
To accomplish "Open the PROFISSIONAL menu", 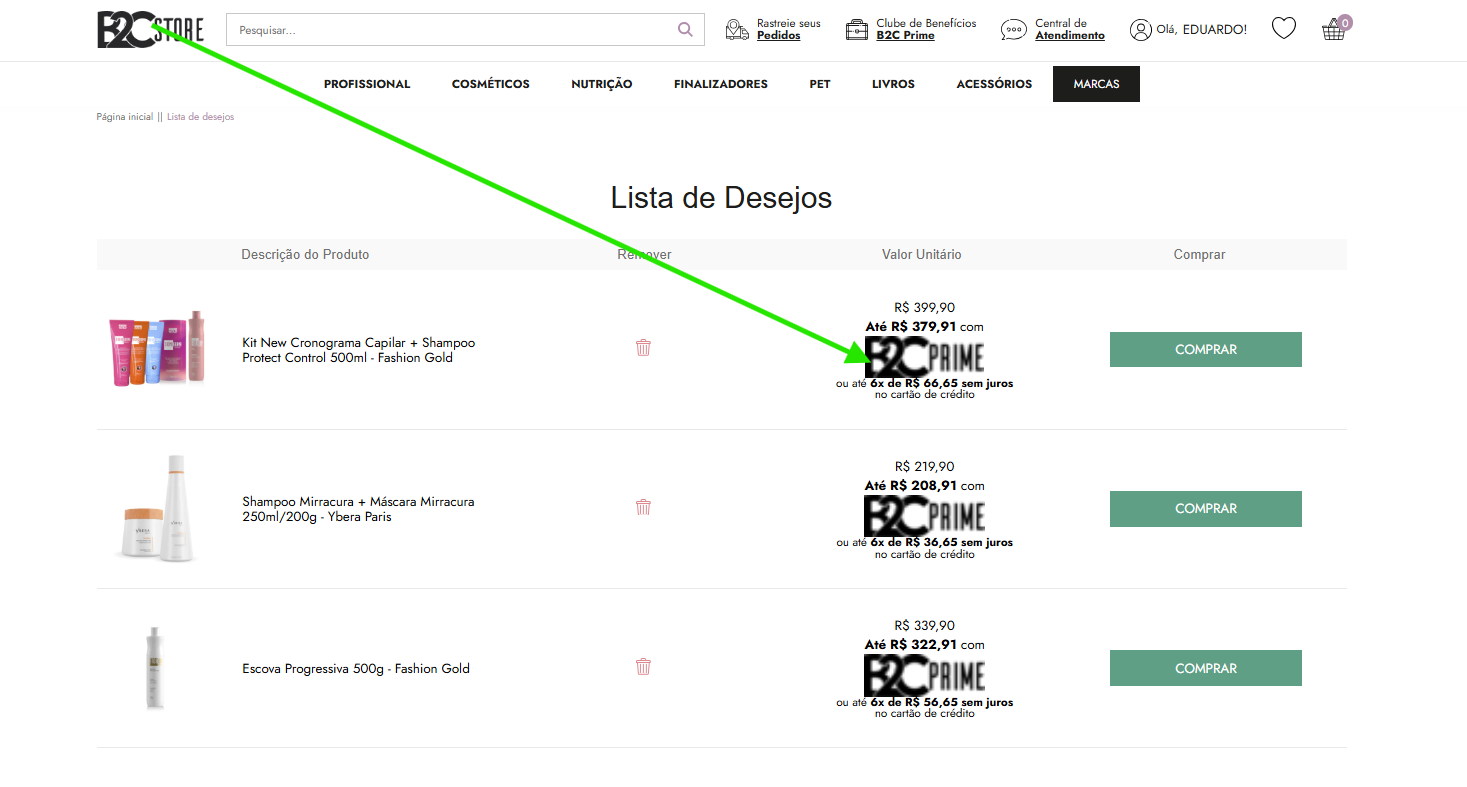I will click(x=367, y=84).
